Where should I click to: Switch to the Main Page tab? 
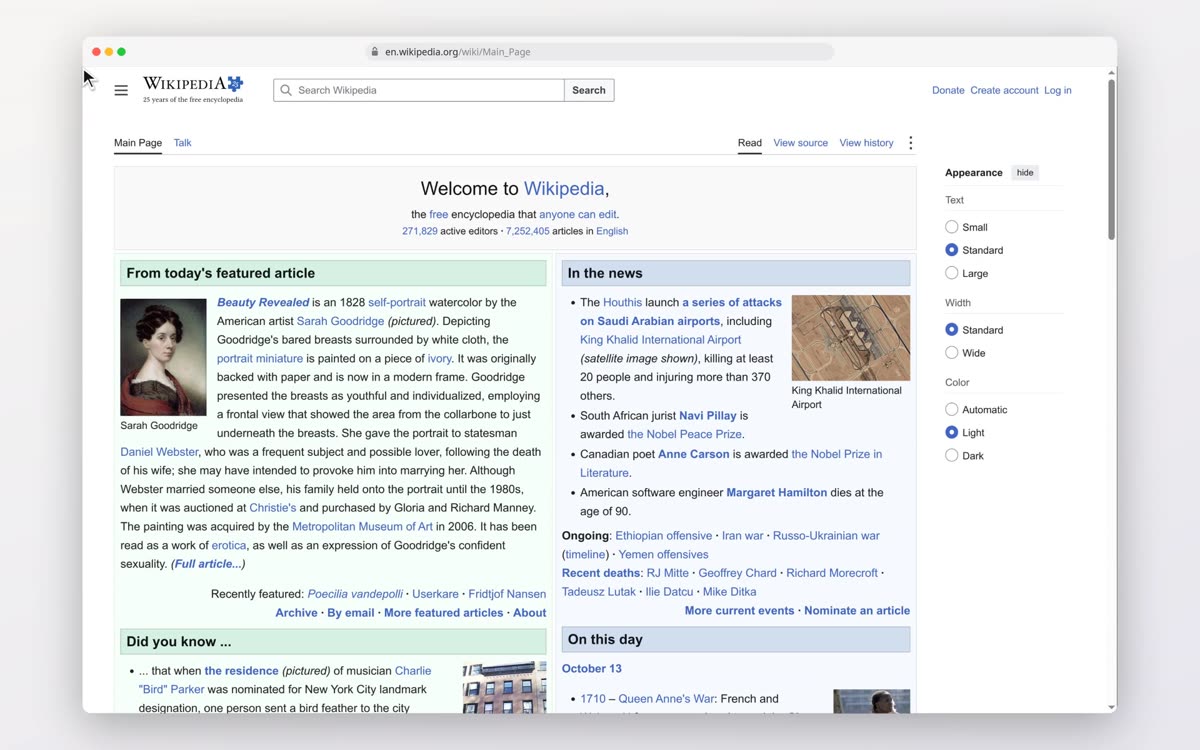[x=138, y=143]
